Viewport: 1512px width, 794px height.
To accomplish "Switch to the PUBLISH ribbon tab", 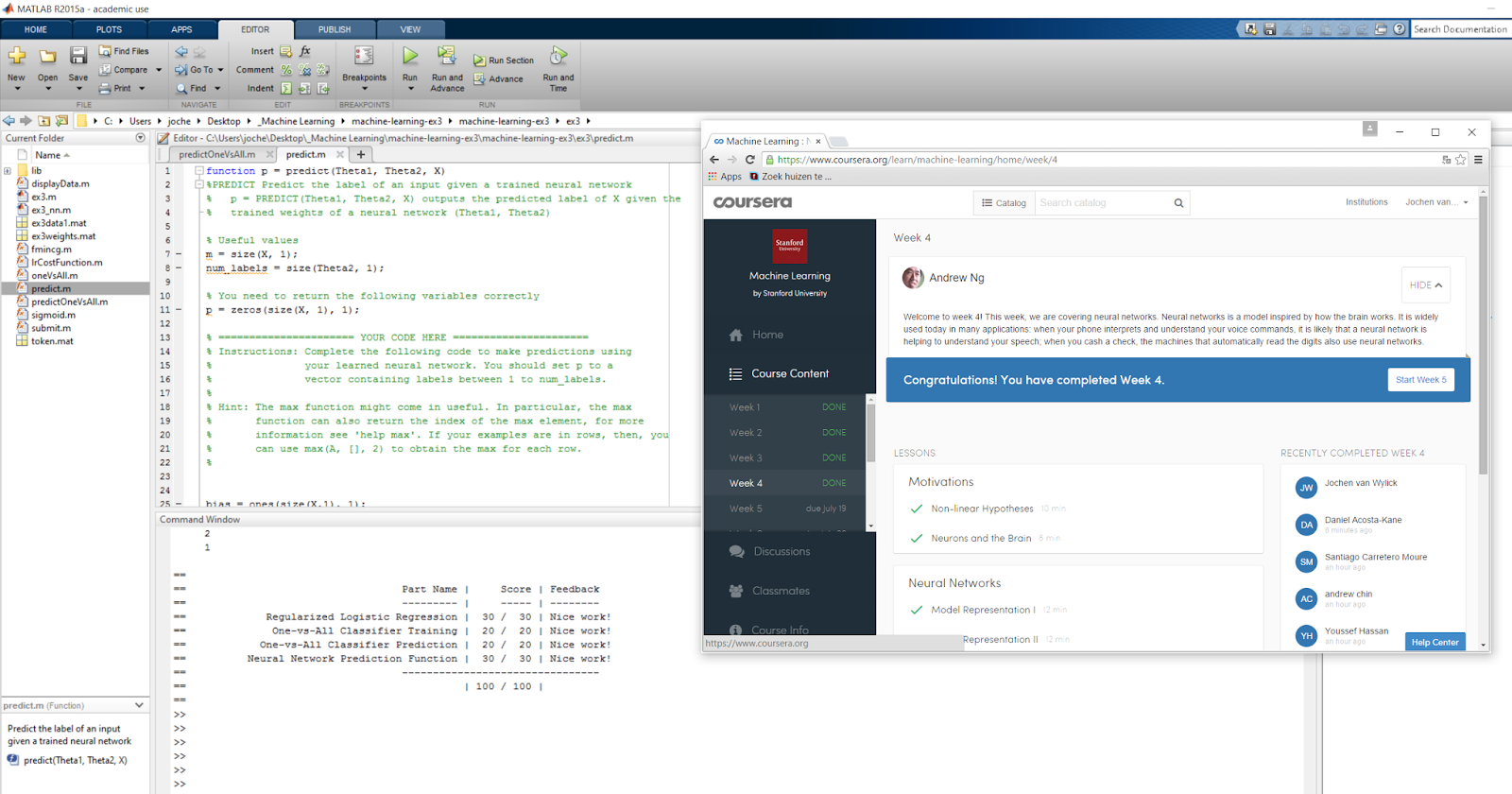I will click(335, 29).
